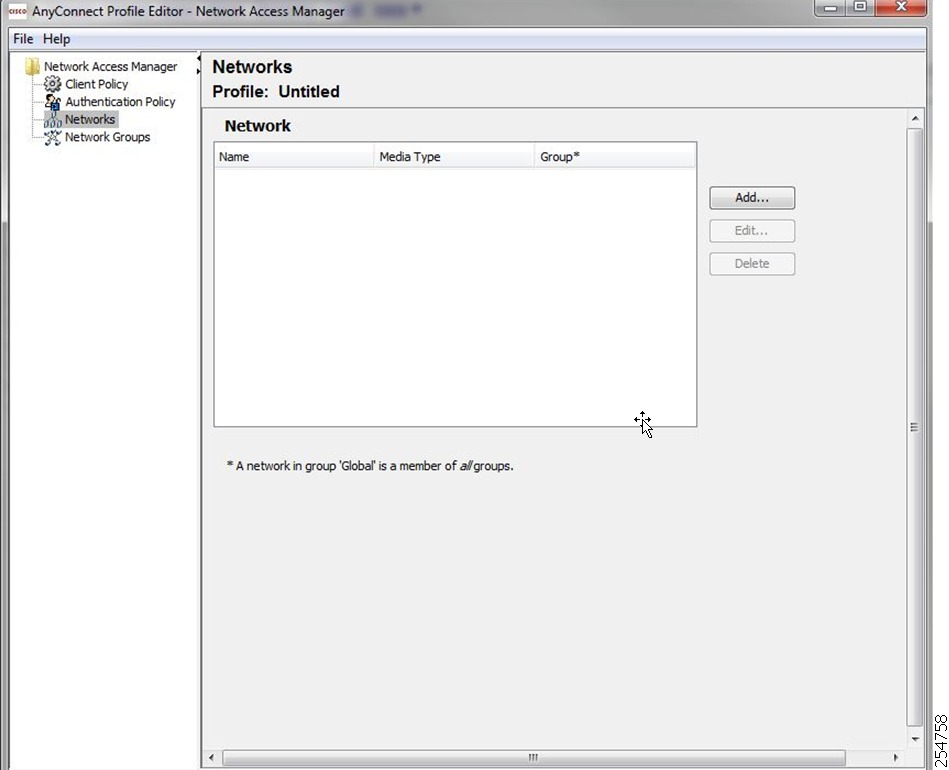Screen dimensions: 949x770
Task: Click the Add... button
Action: point(752,198)
